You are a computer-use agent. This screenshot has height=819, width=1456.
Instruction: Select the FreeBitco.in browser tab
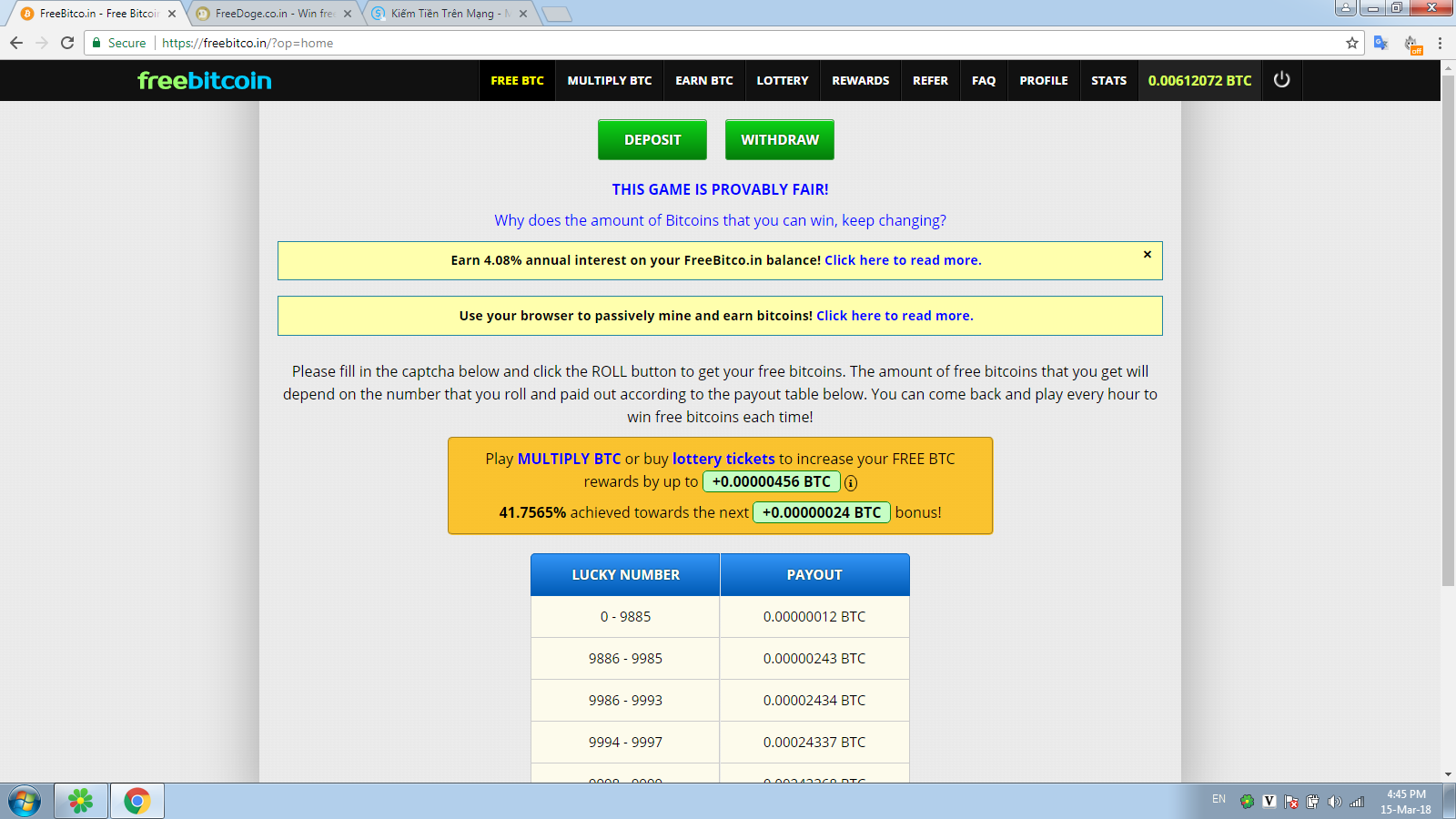(x=97, y=14)
